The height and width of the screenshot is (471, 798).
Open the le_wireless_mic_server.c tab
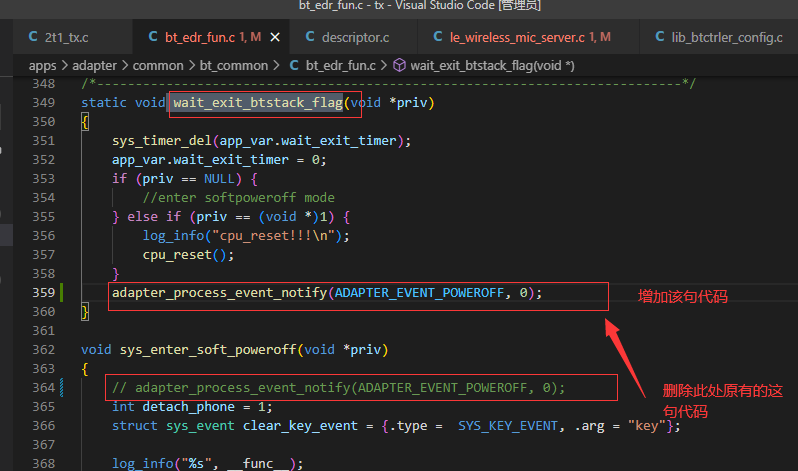coord(528,37)
